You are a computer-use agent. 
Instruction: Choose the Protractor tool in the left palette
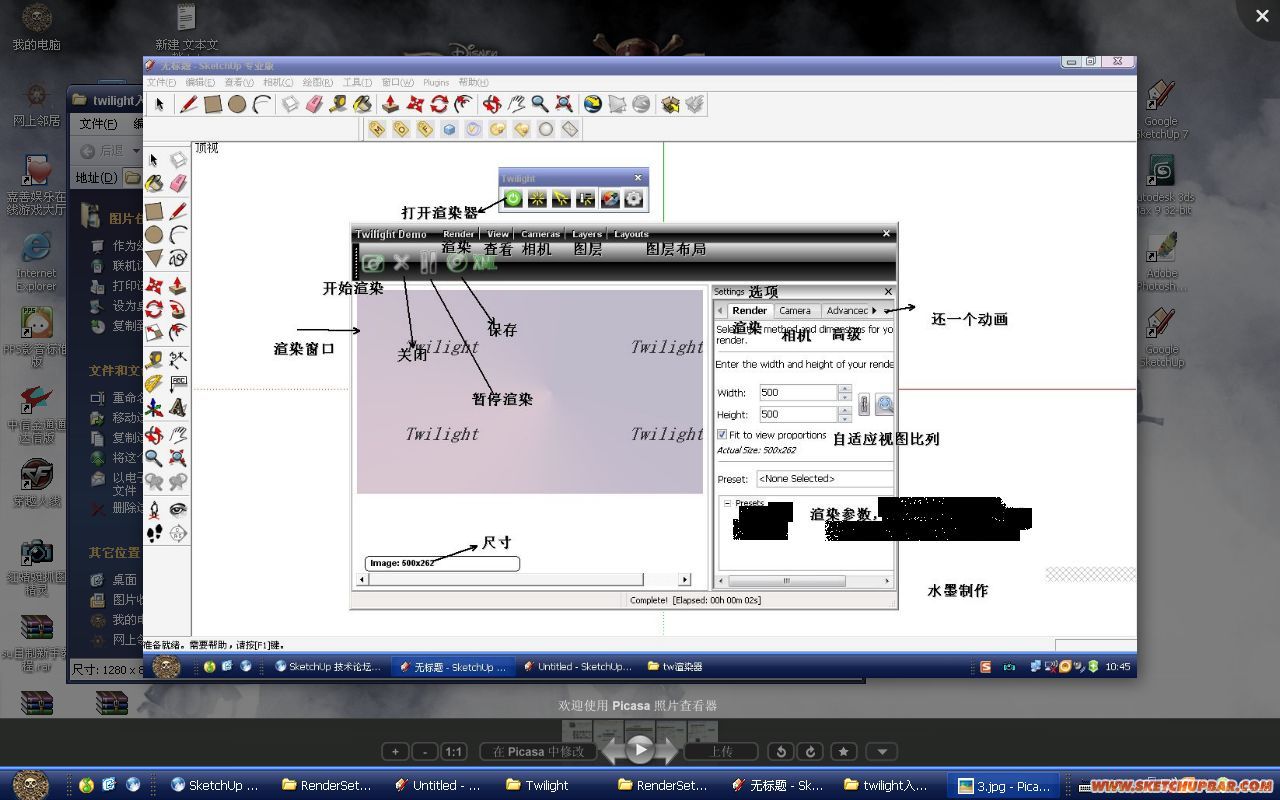pyautogui.click(x=154, y=383)
